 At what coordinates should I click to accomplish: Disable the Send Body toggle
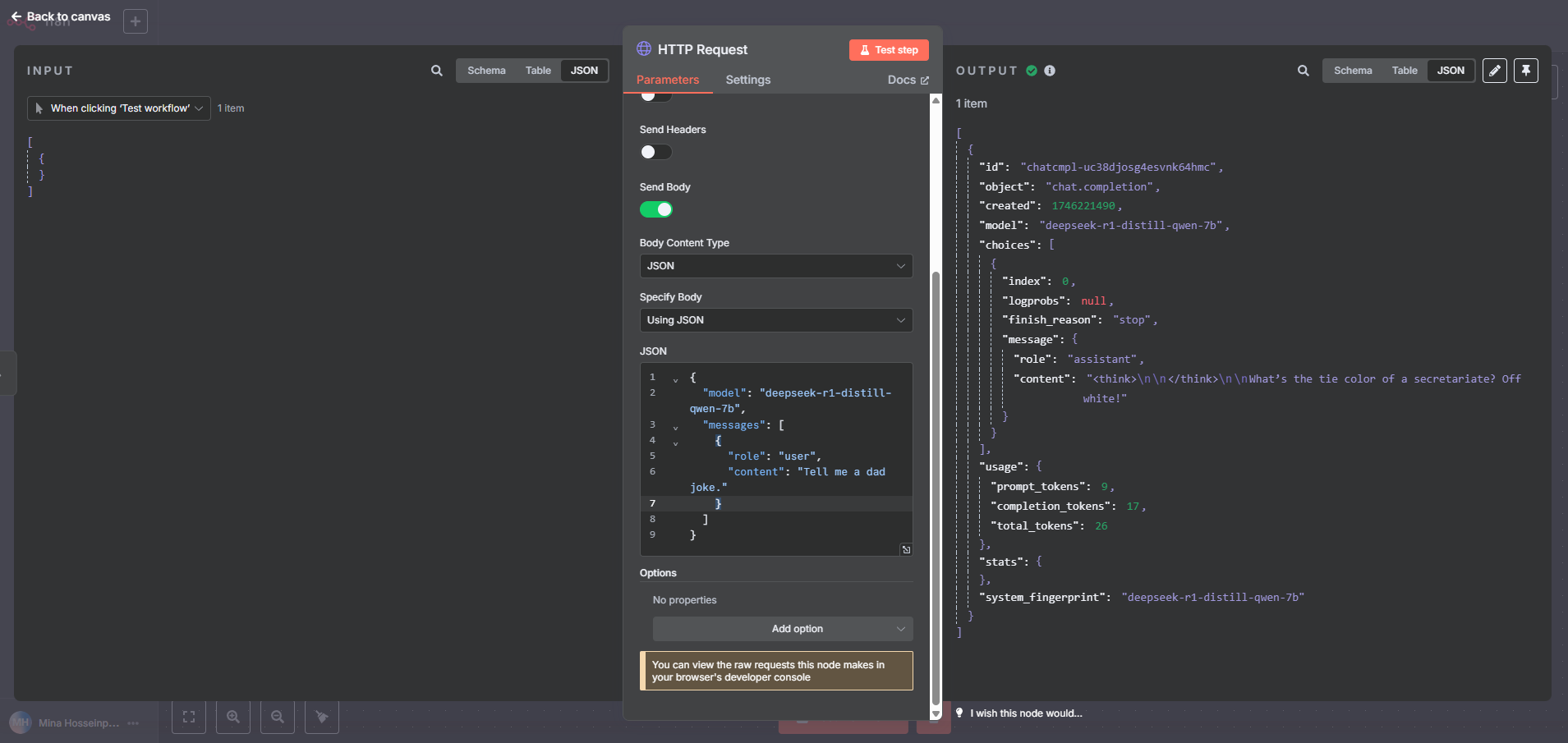coord(656,209)
